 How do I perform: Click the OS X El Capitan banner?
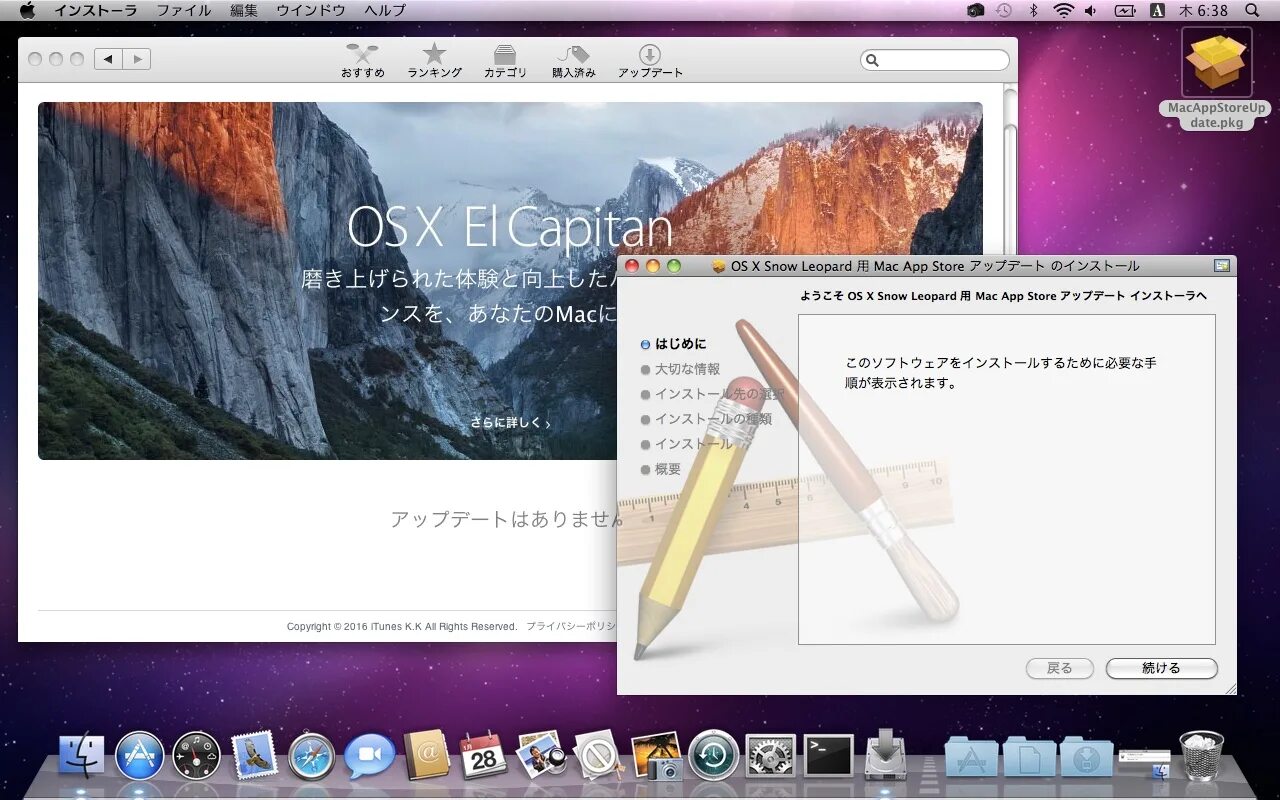510,281
